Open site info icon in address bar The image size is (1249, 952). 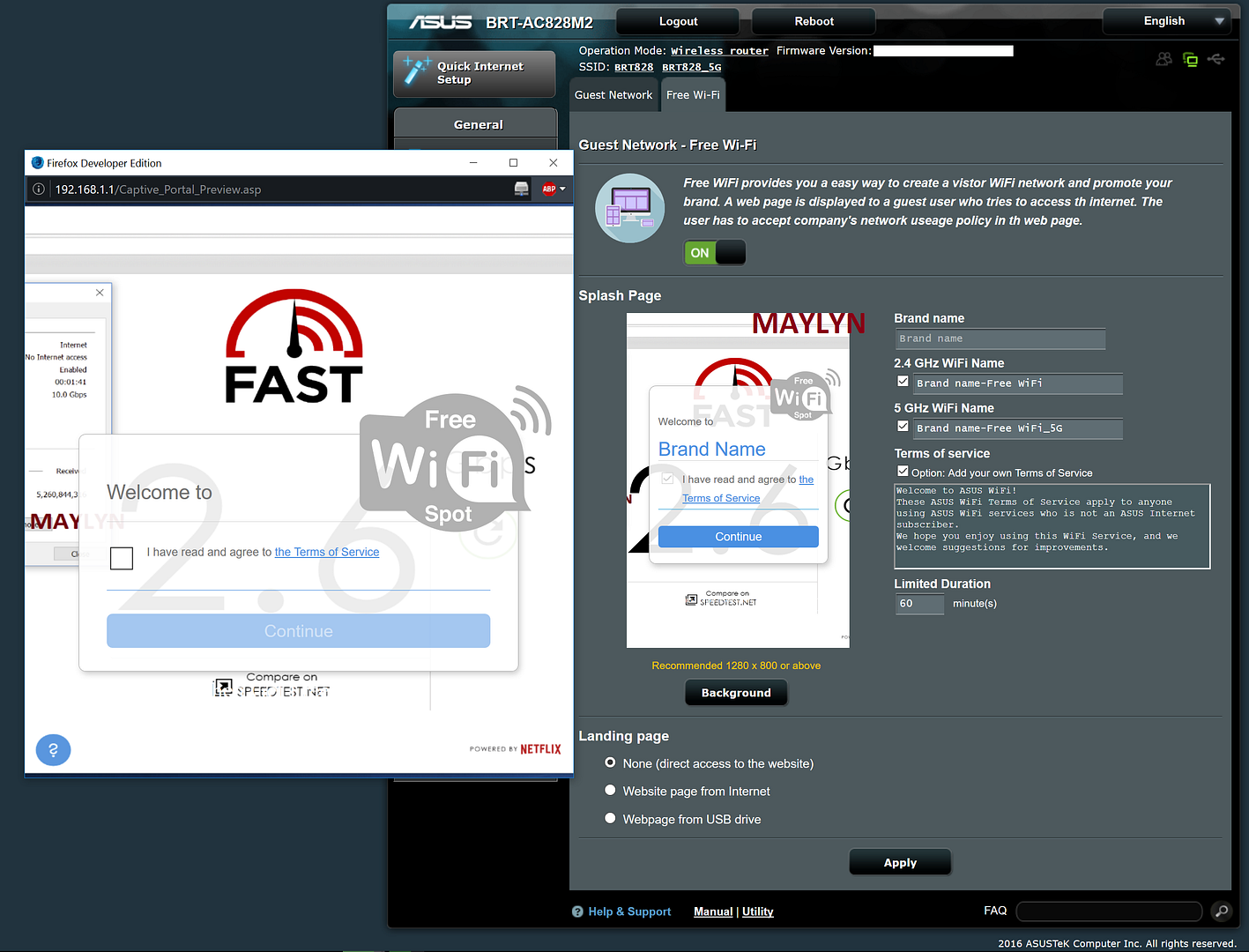[39, 189]
